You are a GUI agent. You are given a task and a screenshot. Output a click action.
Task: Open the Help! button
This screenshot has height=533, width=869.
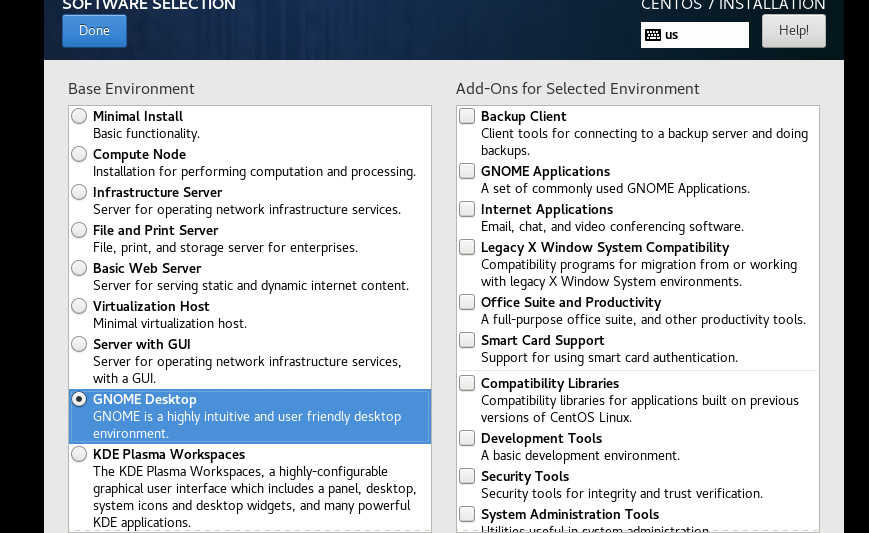coord(793,31)
